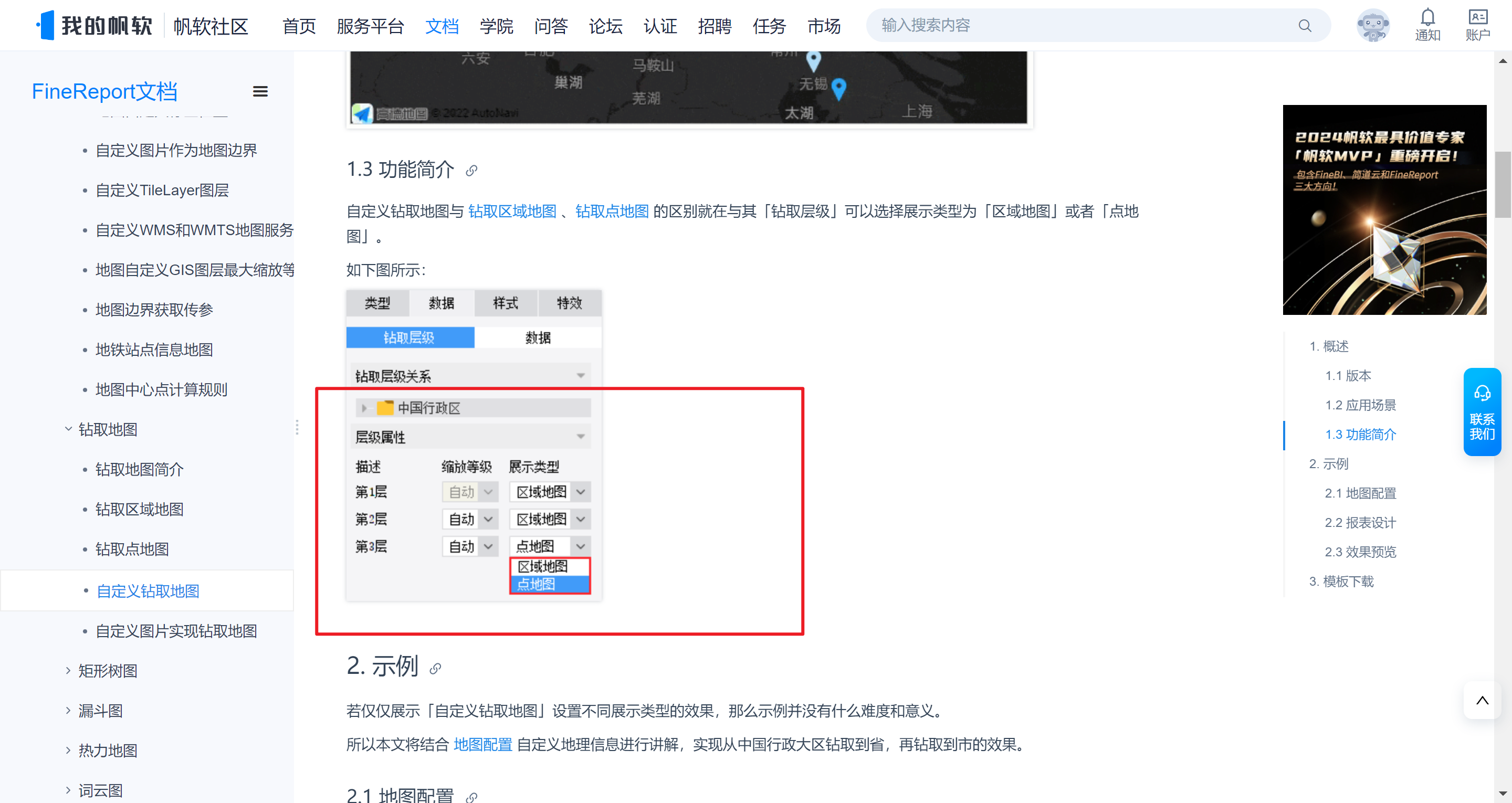The height and width of the screenshot is (803, 1512).
Task: Toggle the sidebar hamburger menu icon
Action: (x=260, y=91)
